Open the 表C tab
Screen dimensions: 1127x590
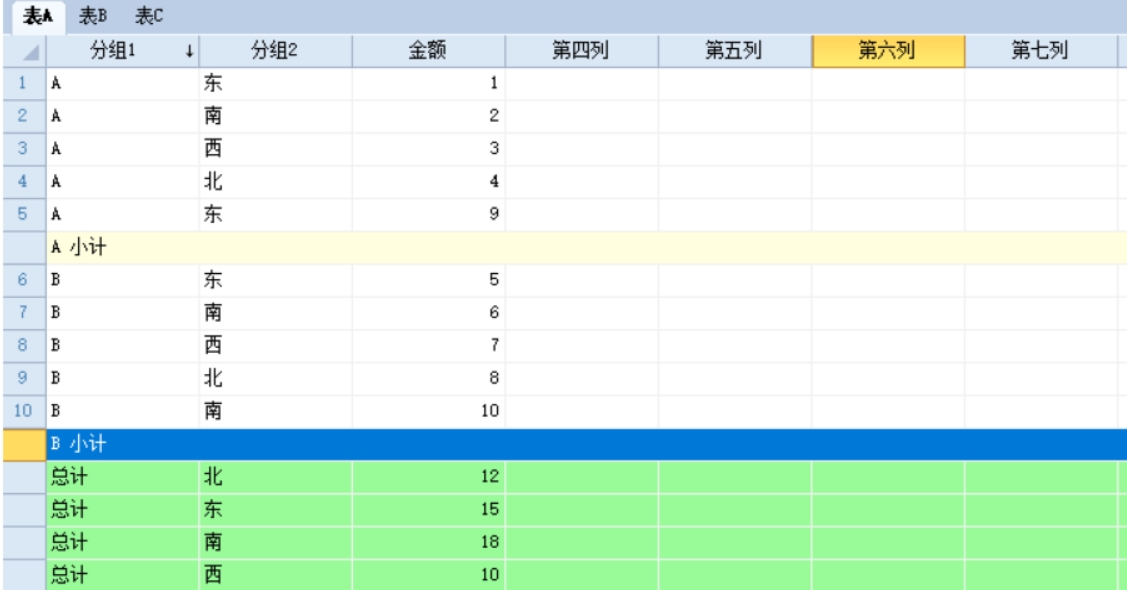pyautogui.click(x=150, y=17)
